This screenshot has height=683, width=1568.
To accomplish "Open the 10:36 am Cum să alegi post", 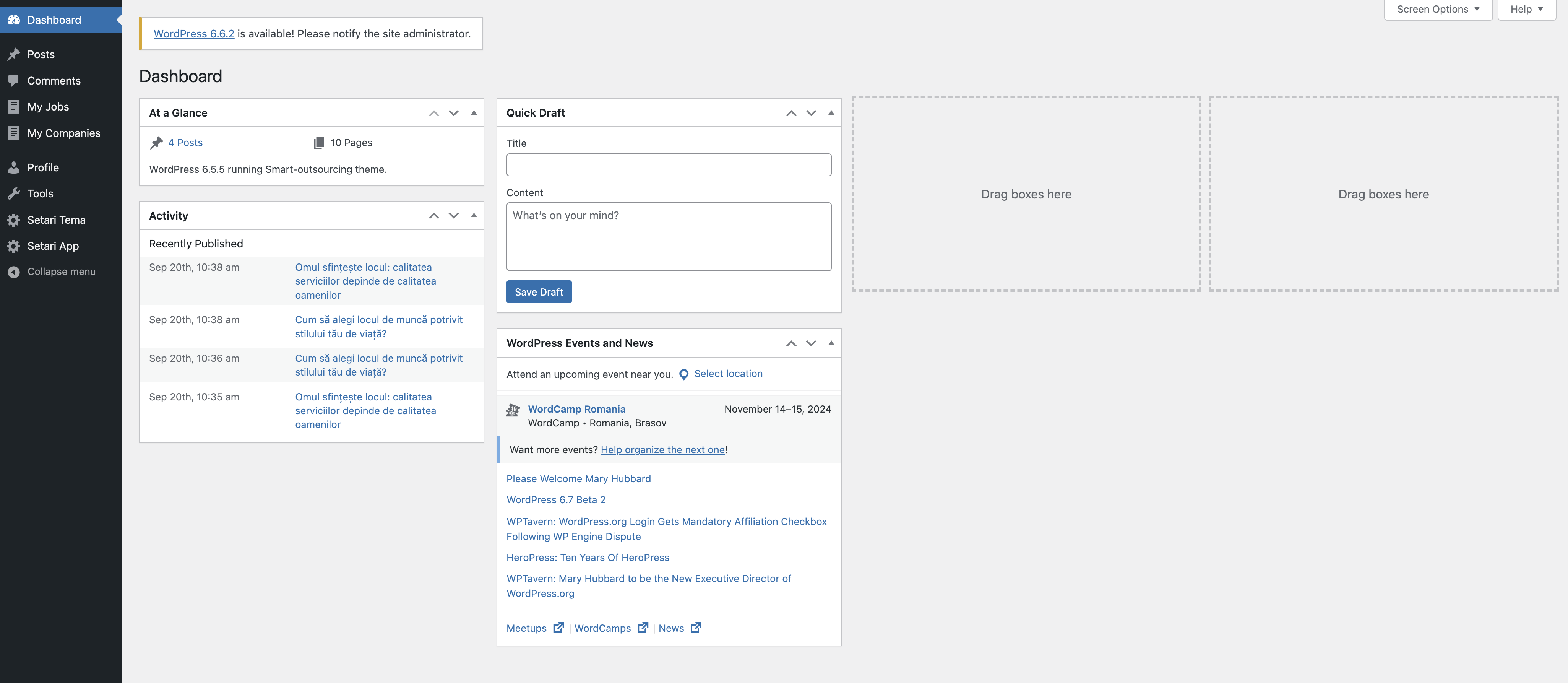I will pyautogui.click(x=378, y=365).
